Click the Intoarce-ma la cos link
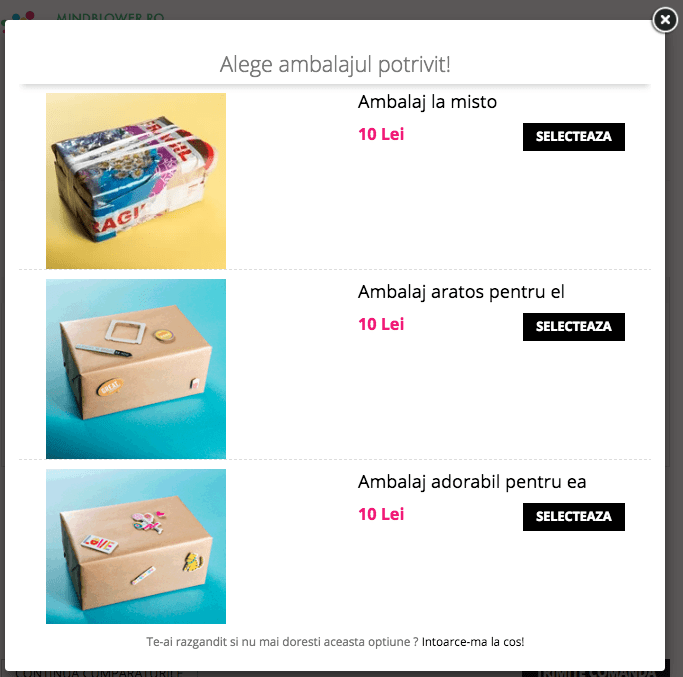 473,642
